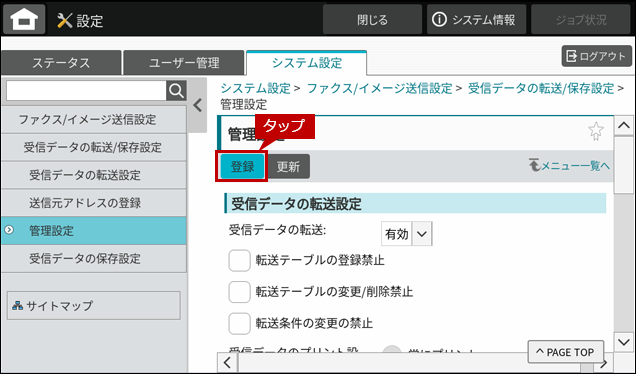The height and width of the screenshot is (374, 636).
Task: Click the システム設定 breadcrumb link
Action: (x=256, y=88)
